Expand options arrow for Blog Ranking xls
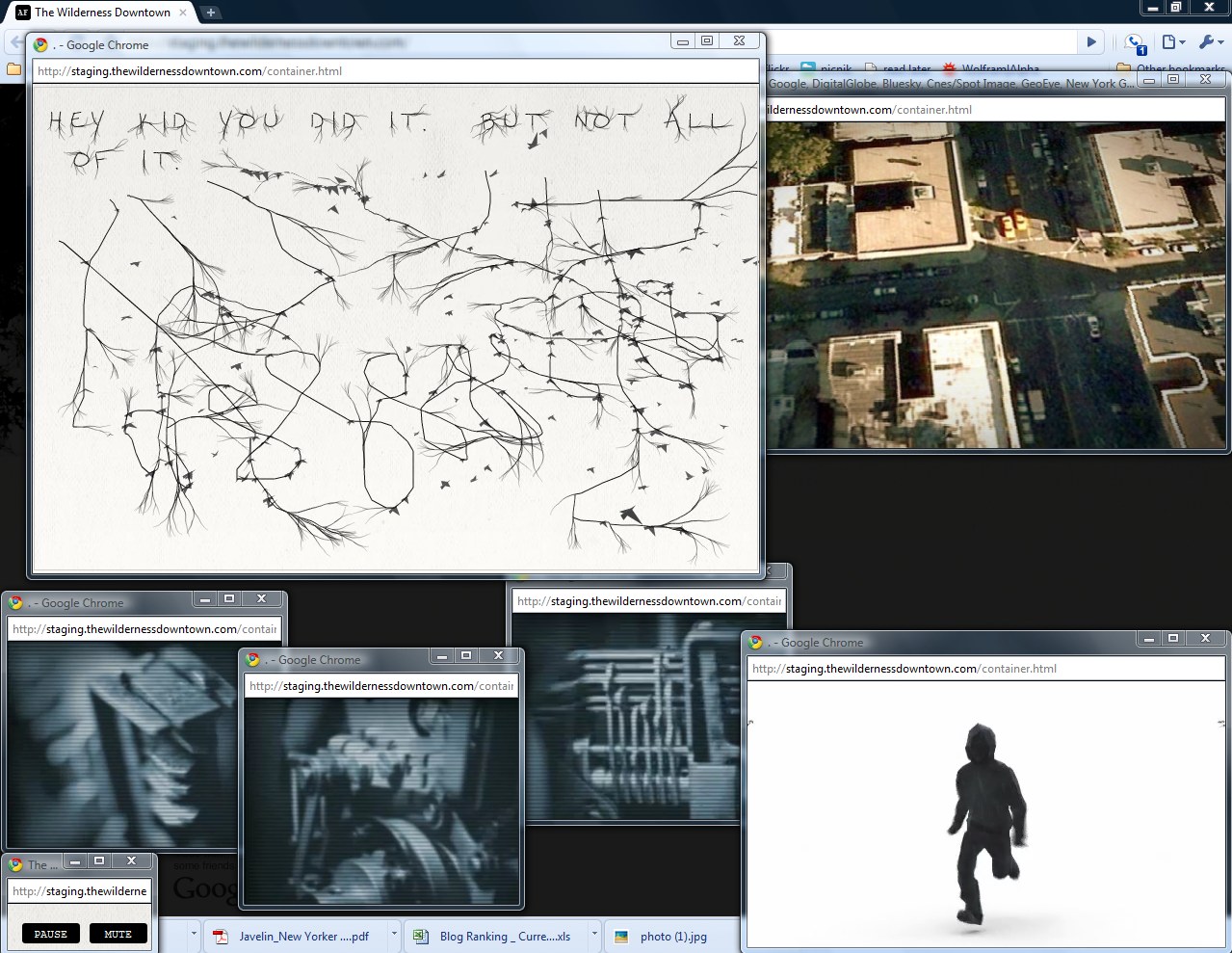Viewport: 1232px width, 953px height. pos(594,934)
